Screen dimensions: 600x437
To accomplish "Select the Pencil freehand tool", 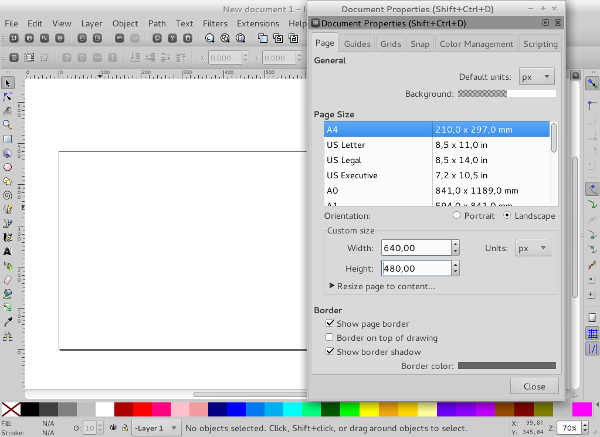I will pyautogui.click(x=8, y=209).
